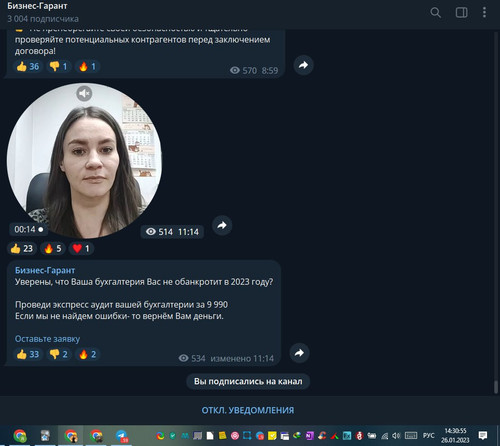500x446 pixels.
Task: Click the 514 views and 11:14 badge
Action: coord(172,232)
